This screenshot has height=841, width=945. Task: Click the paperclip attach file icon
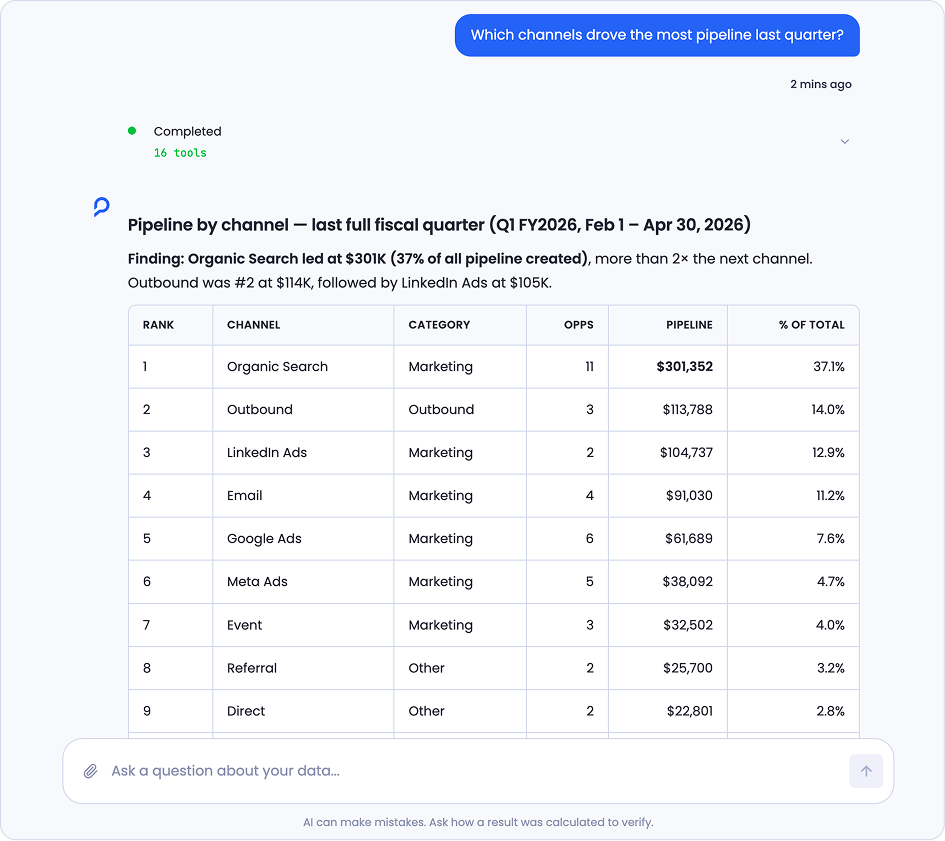(90, 771)
